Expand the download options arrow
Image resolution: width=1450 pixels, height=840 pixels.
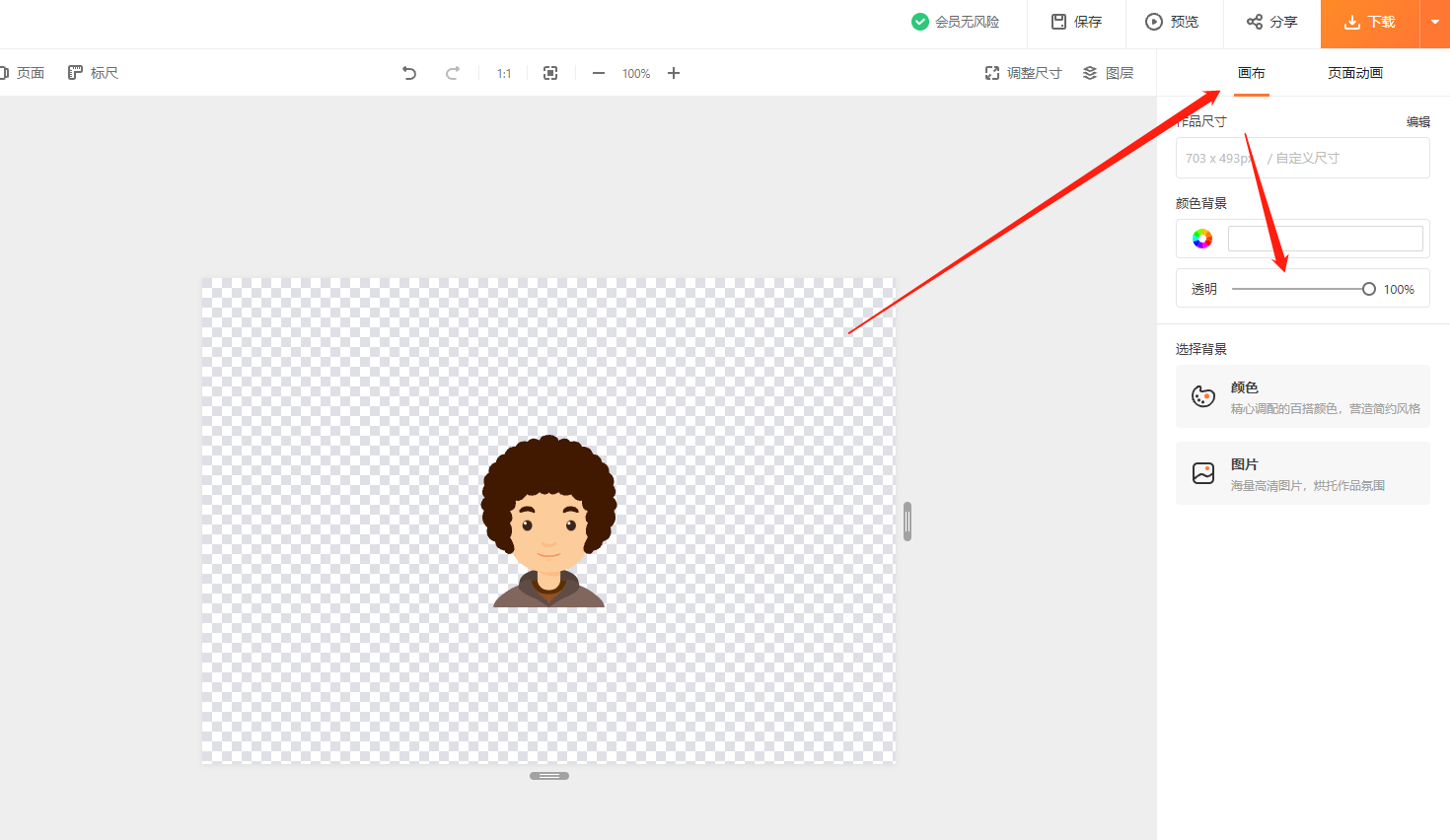coord(1435,22)
